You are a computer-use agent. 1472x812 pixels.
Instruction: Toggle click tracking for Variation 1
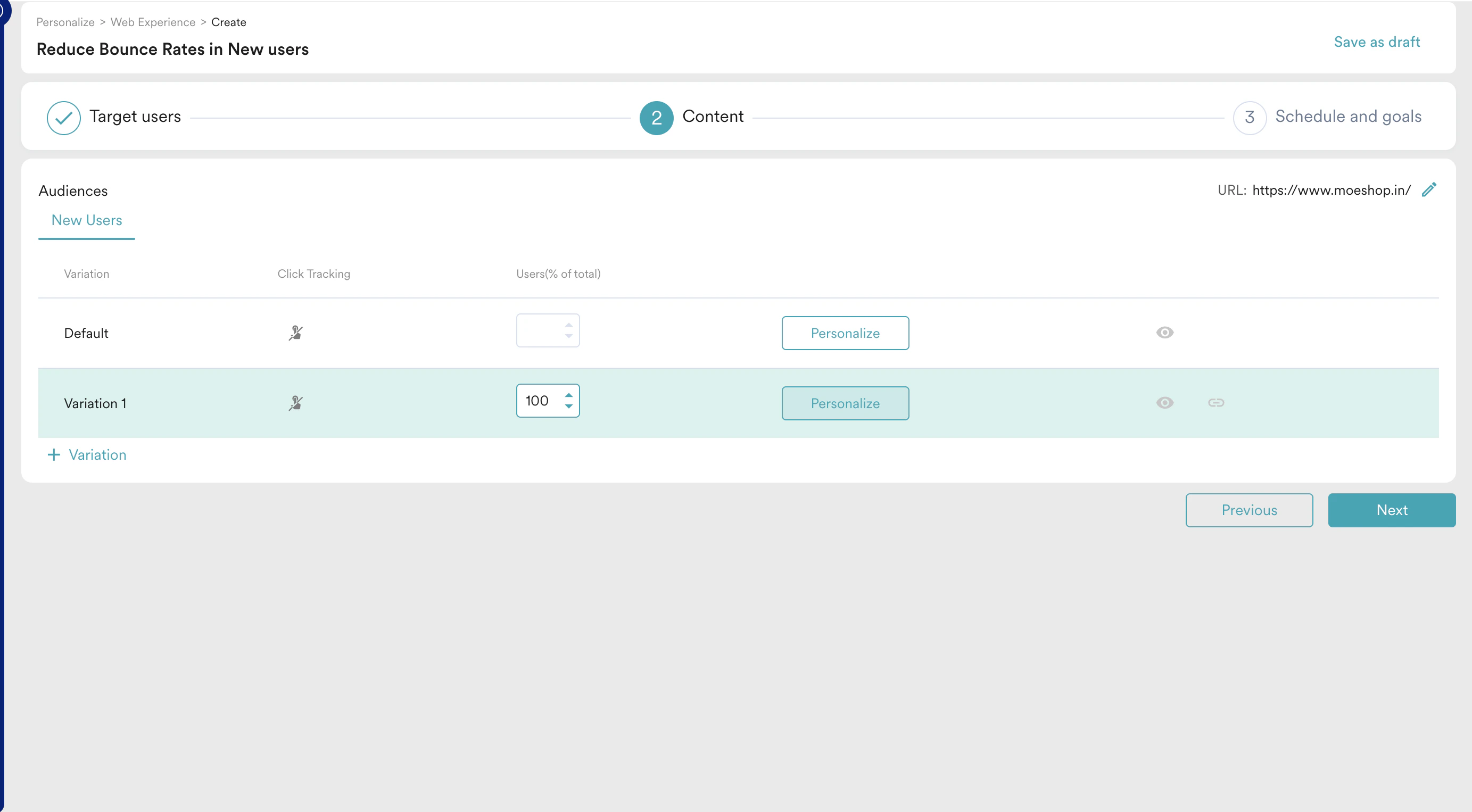coord(295,403)
